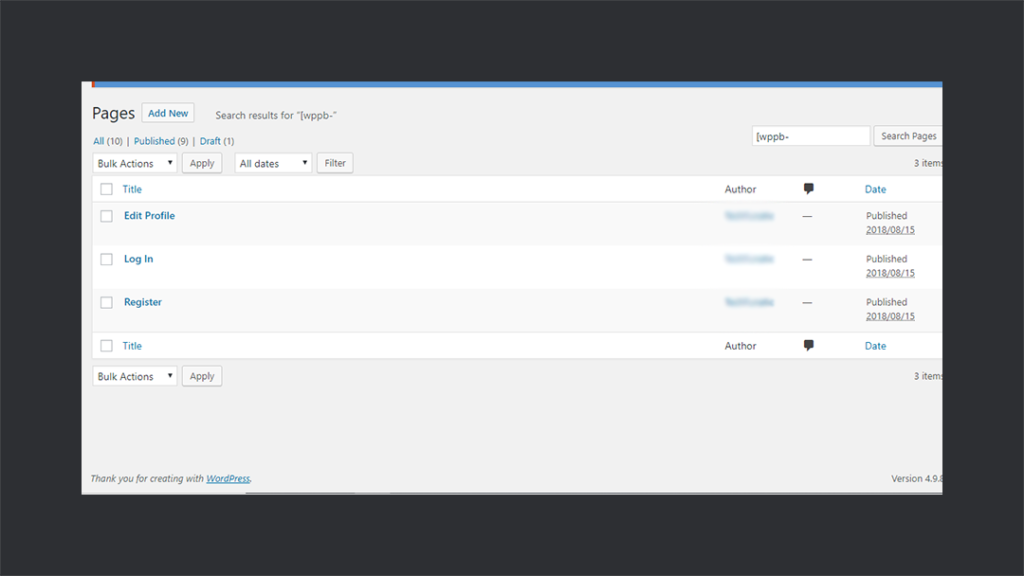Open the Edit Profile page
Viewport: 1024px width, 576px height.
[x=149, y=215]
